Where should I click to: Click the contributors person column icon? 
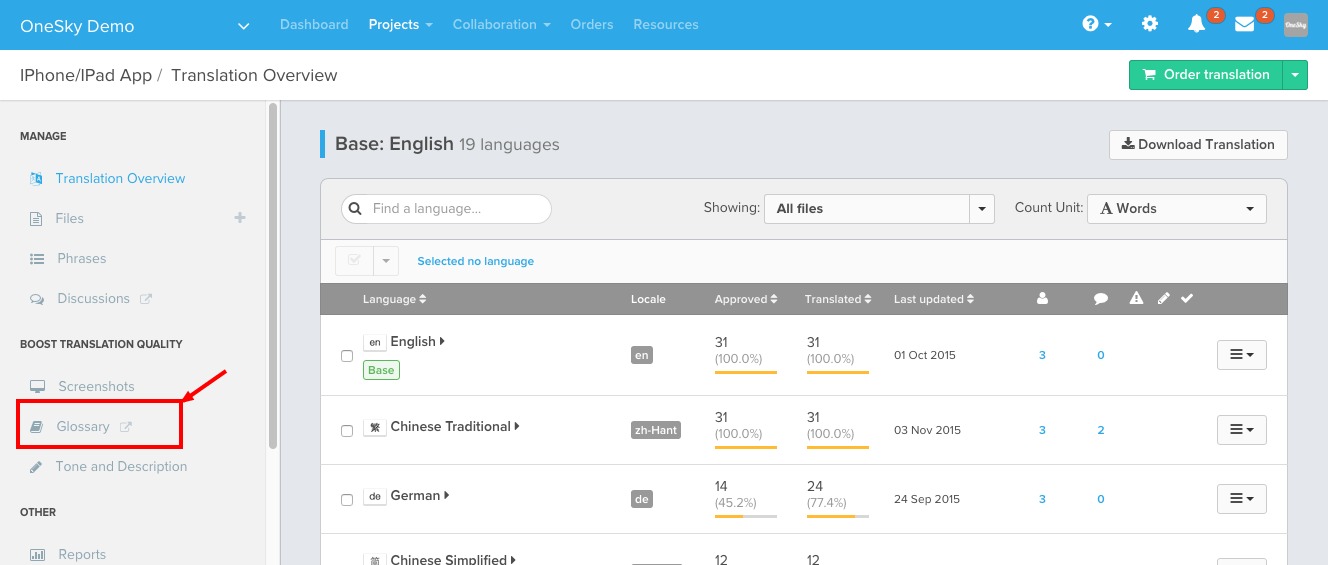coord(1042,298)
